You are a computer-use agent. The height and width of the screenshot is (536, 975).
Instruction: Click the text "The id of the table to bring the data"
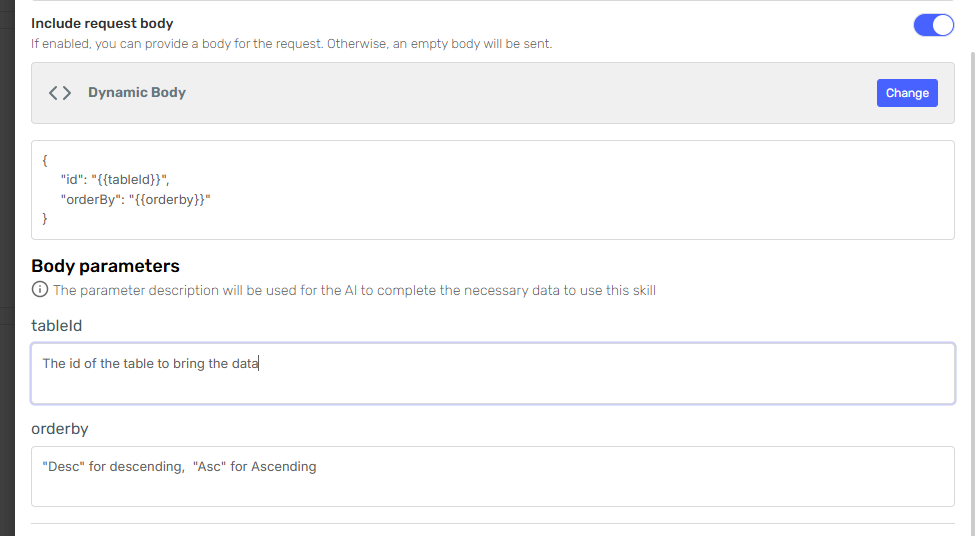[x=150, y=364]
